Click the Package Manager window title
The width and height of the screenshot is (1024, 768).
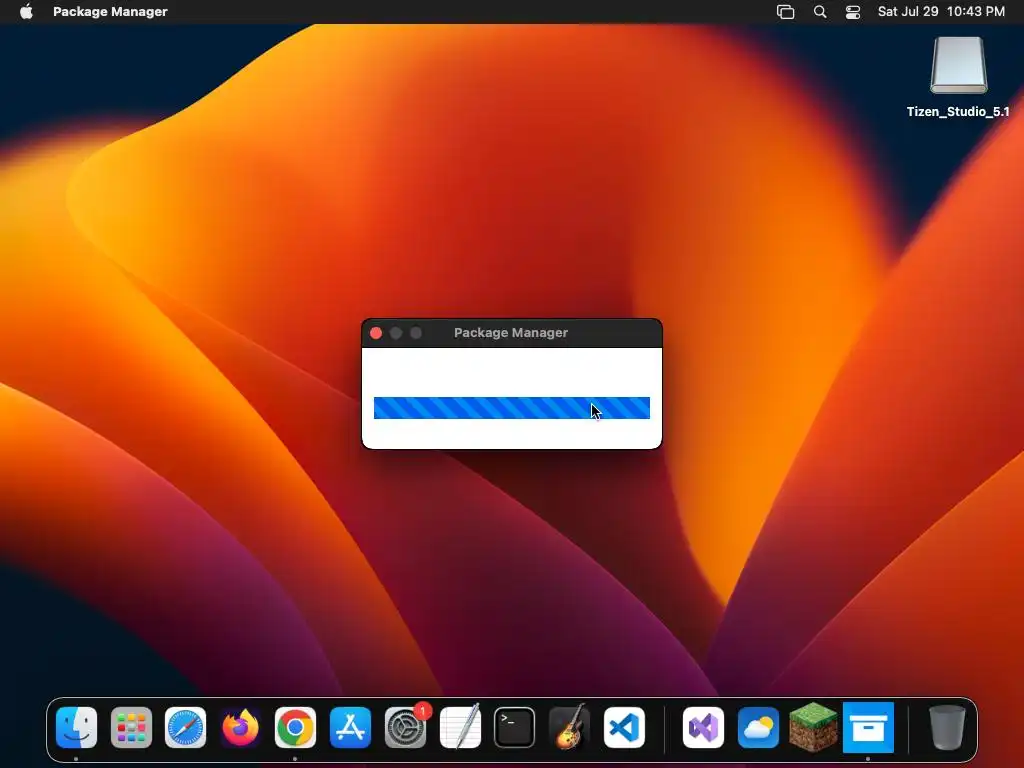point(511,333)
